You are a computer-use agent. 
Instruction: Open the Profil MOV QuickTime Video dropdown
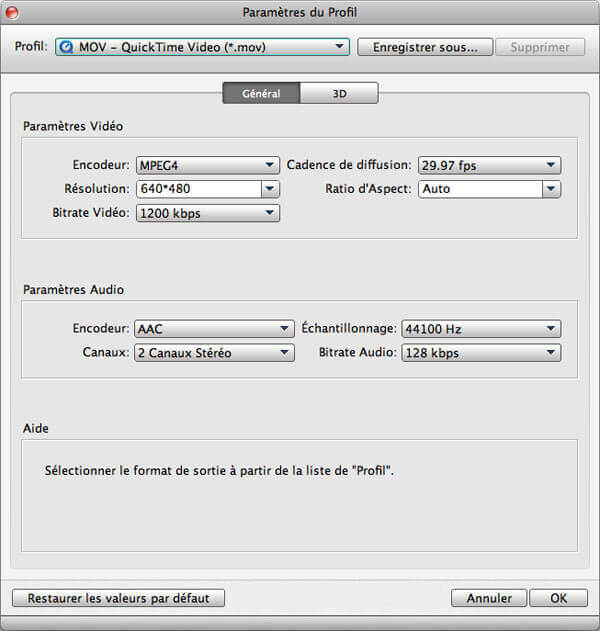[202, 47]
